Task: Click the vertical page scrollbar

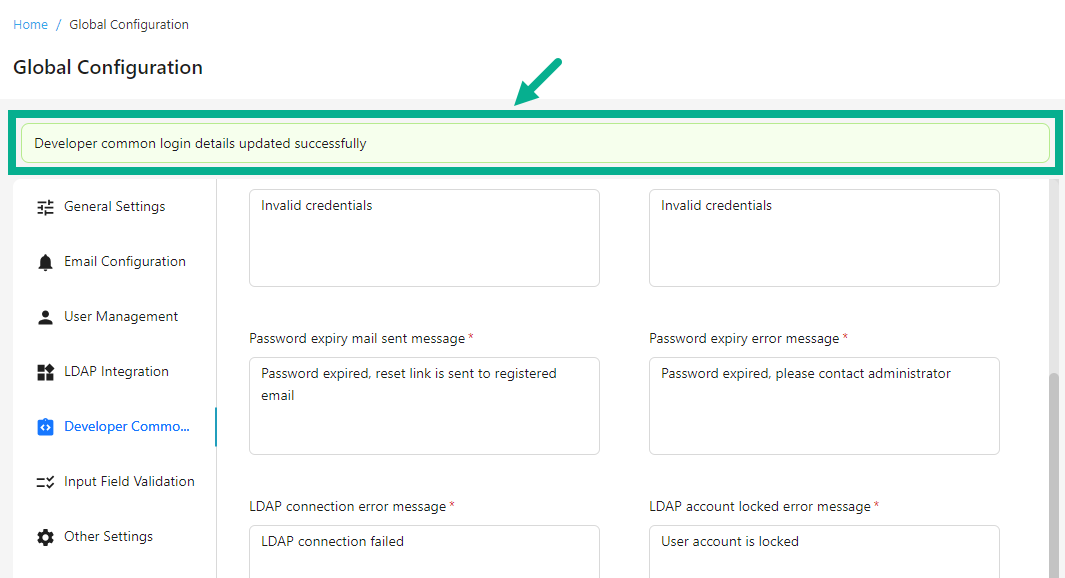Action: (1054, 470)
